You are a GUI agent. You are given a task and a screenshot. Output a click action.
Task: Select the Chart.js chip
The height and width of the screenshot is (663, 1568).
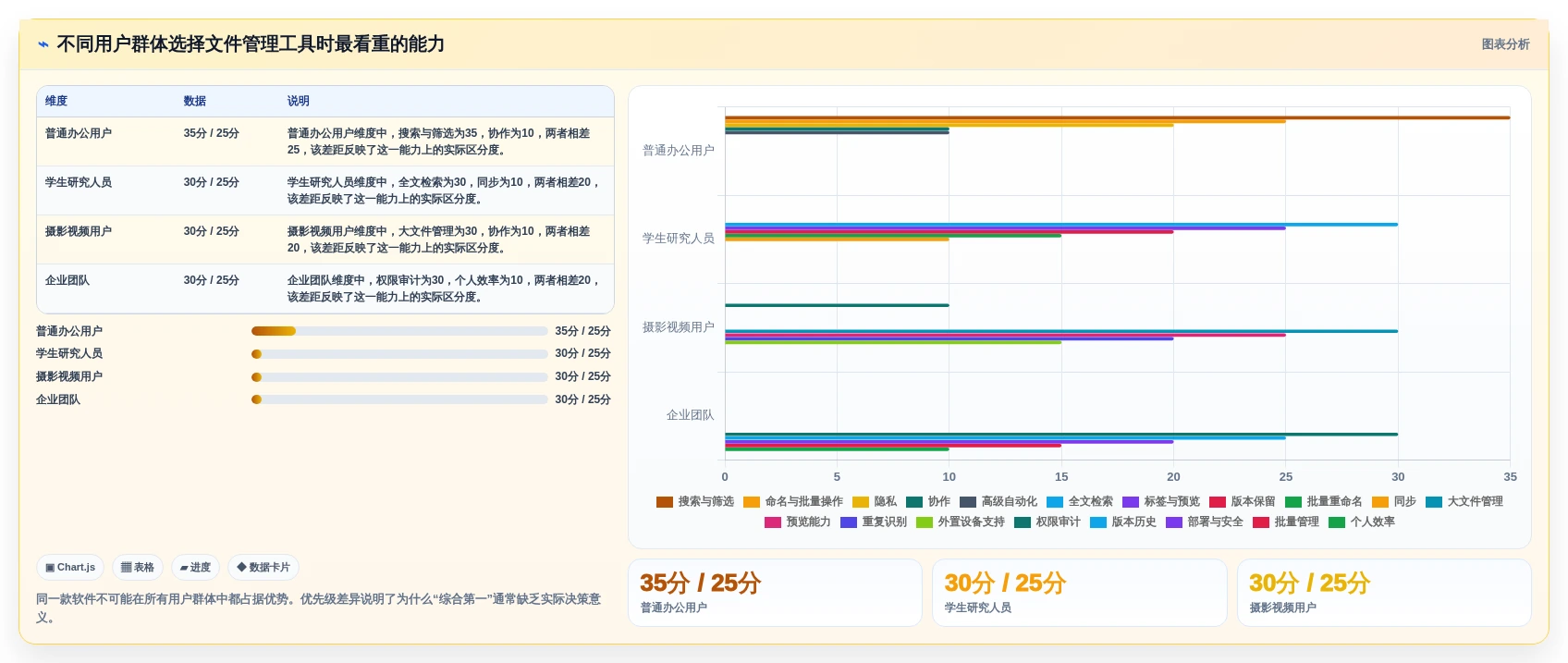point(70,567)
